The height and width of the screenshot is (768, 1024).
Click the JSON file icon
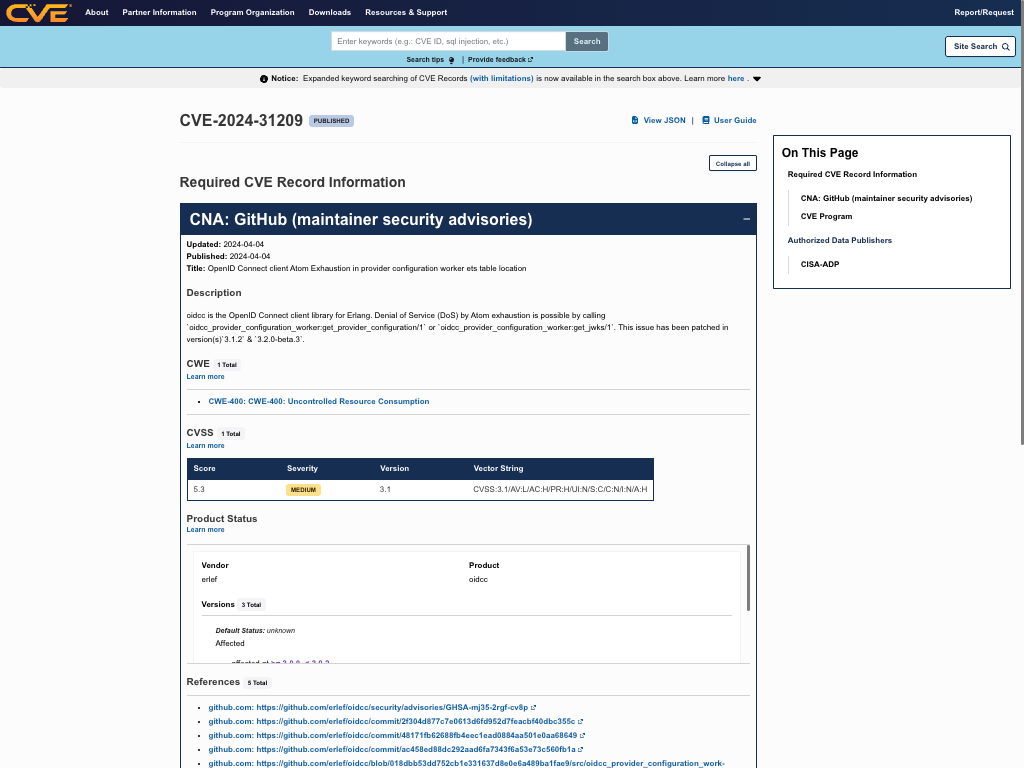[x=635, y=120]
